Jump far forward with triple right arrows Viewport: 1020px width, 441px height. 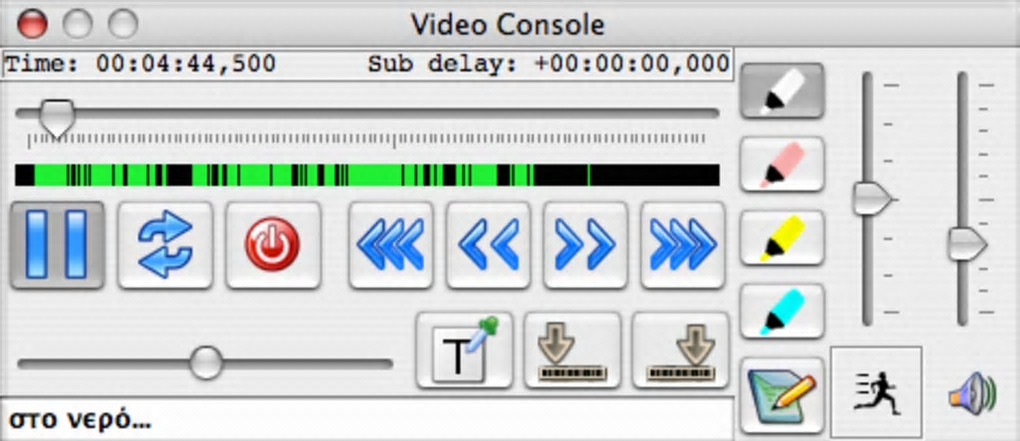coord(682,245)
